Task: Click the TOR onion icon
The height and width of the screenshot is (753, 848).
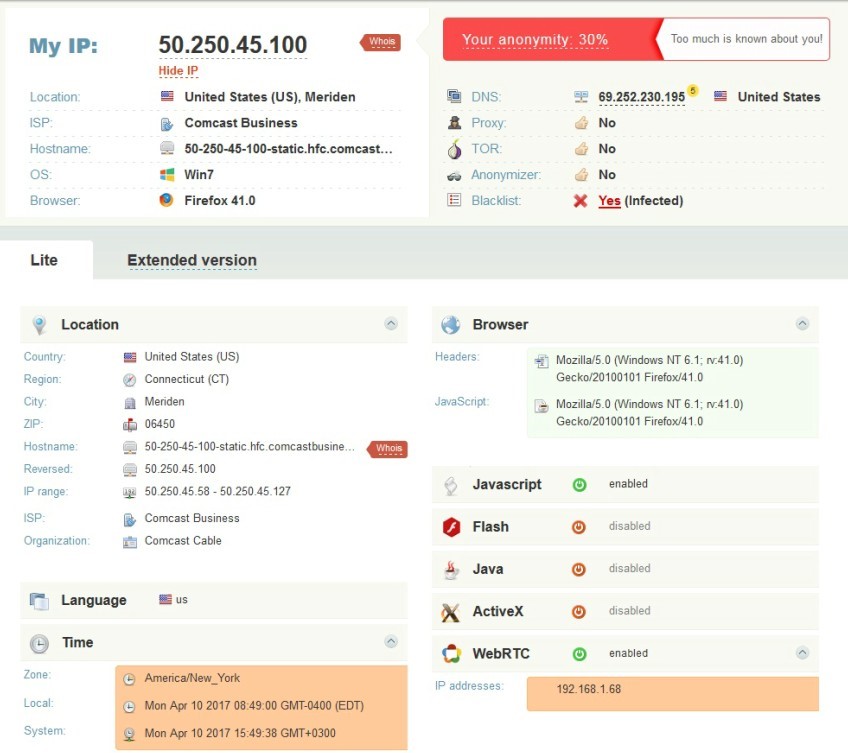Action: coord(454,149)
